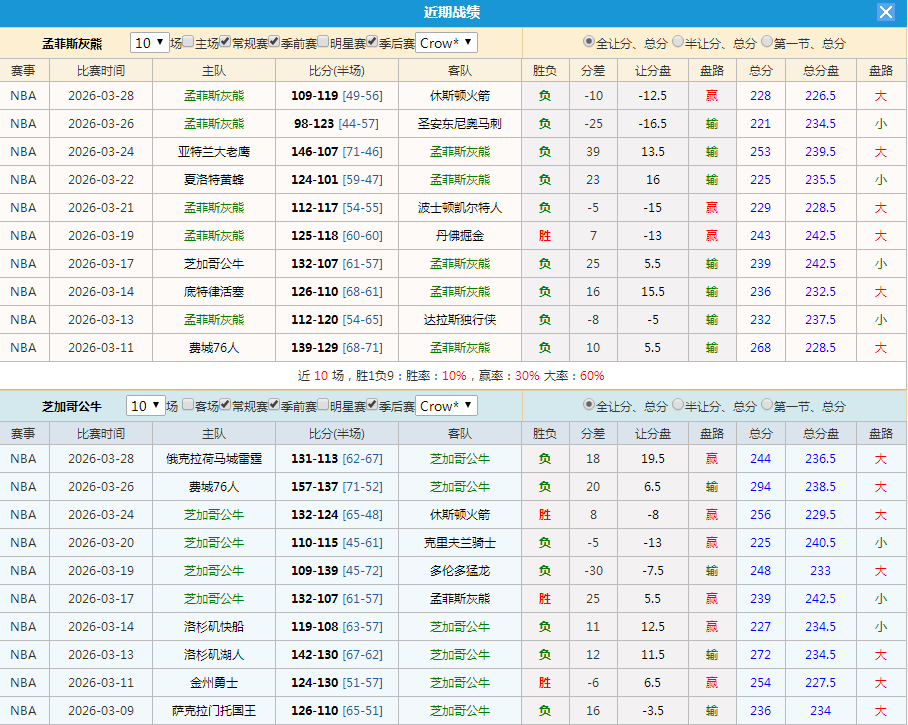This screenshot has height=725, width=908.
Task: Open the Bulls games count dropdown showing 10
Action: (147, 407)
